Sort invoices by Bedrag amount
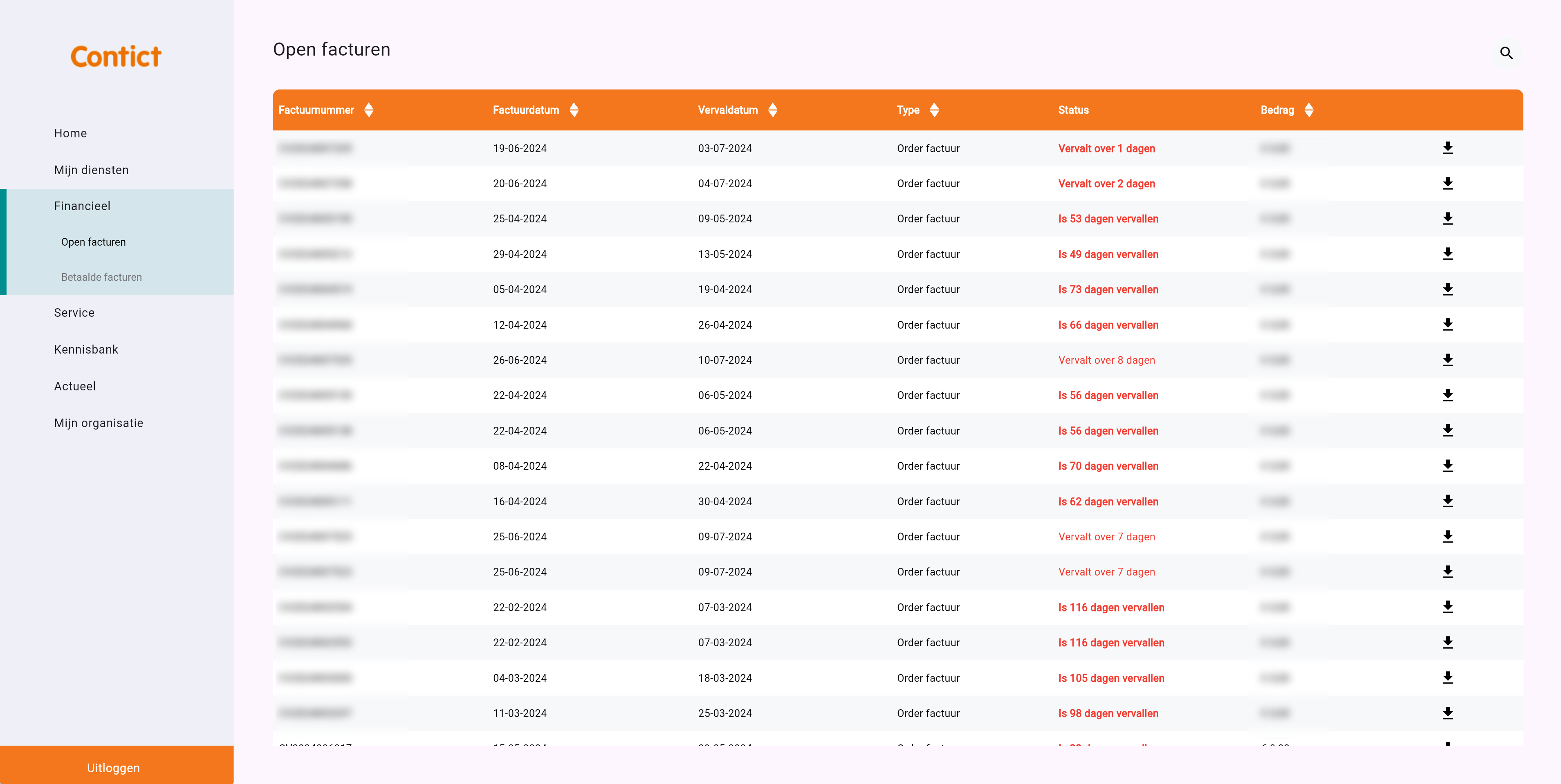This screenshot has width=1561, height=784. tap(1308, 110)
